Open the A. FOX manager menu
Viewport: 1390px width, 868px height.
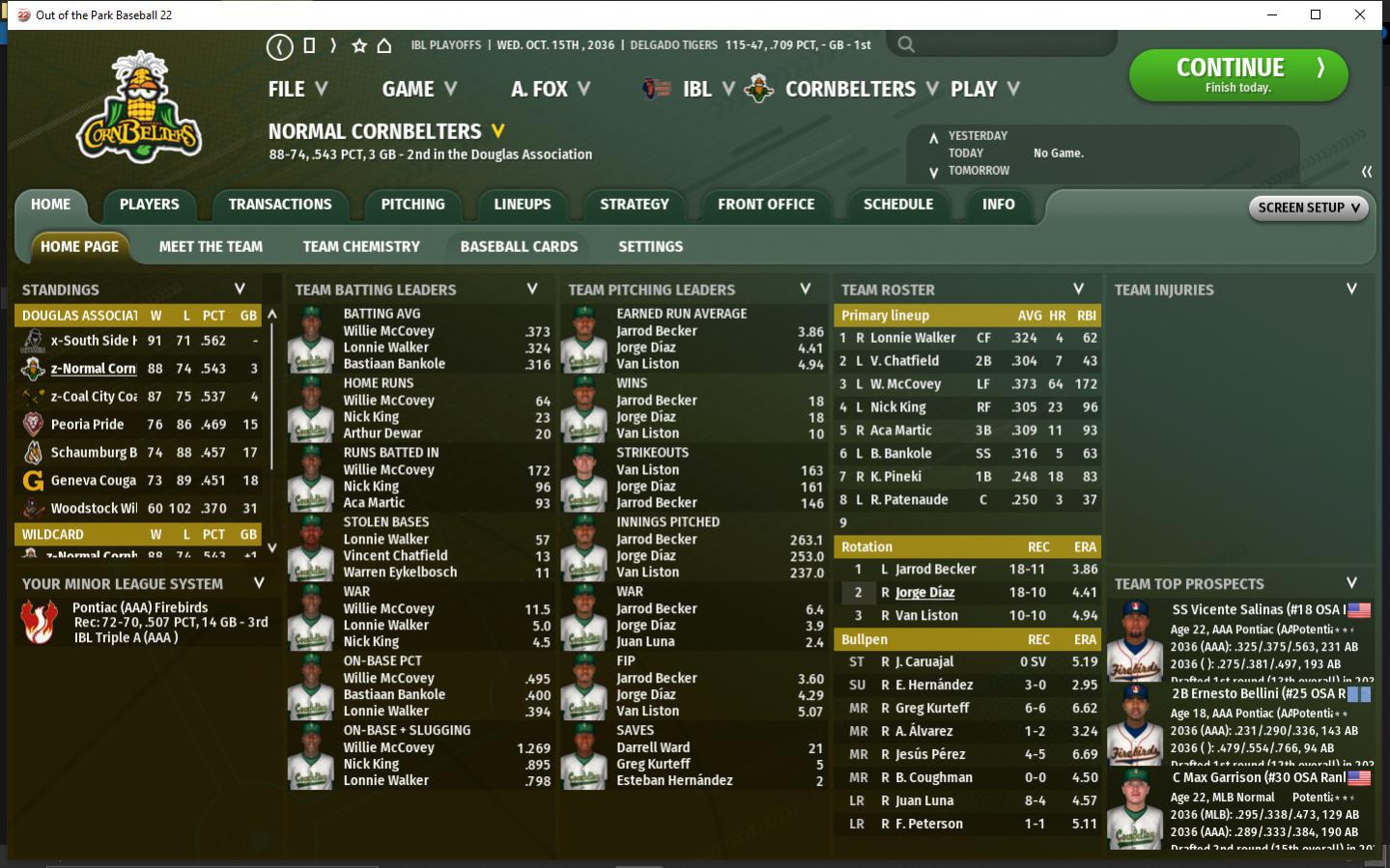[551, 89]
